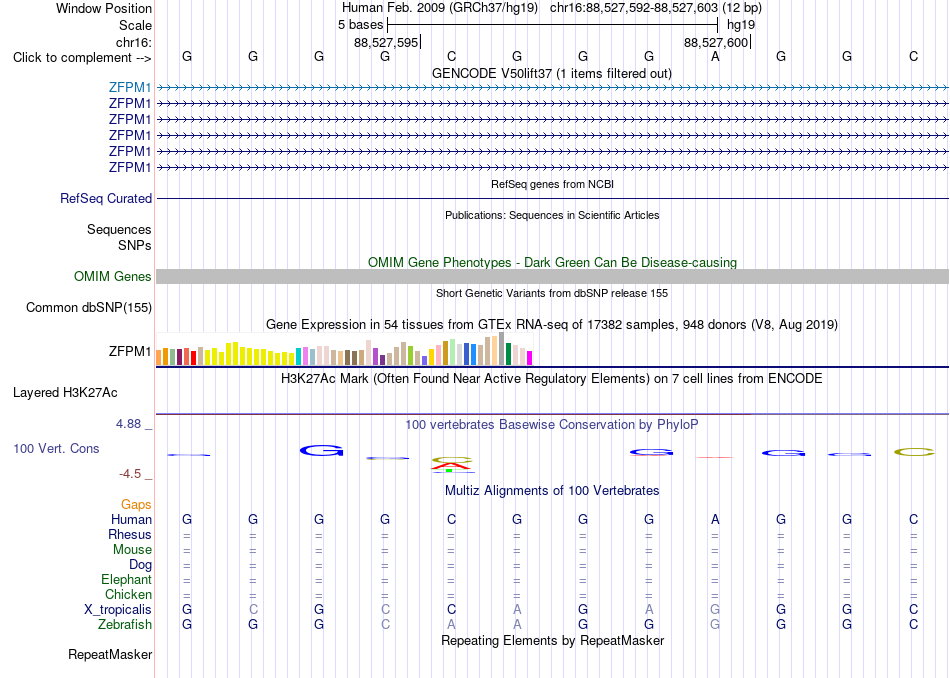950x678 pixels.
Task: Select the X_tropicalis species row label
Action: coord(118,610)
